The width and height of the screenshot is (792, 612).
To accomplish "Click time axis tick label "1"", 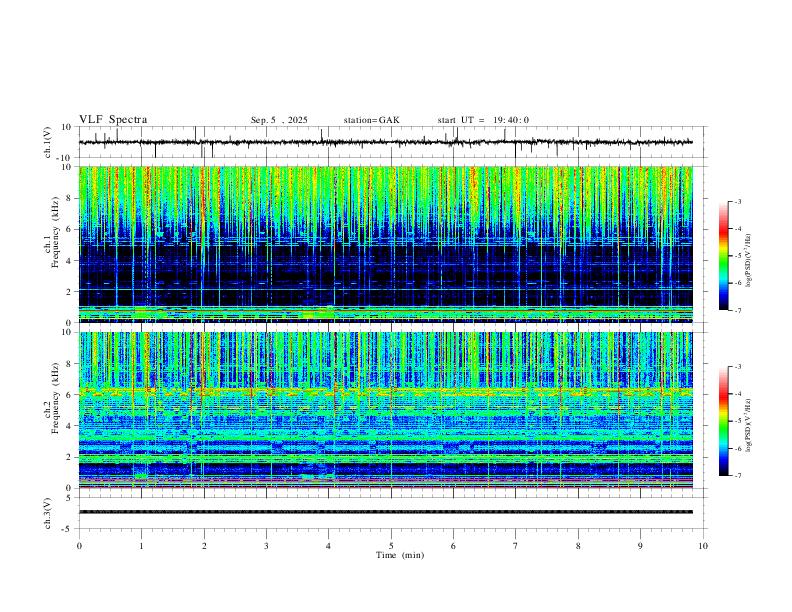I will [x=141, y=546].
